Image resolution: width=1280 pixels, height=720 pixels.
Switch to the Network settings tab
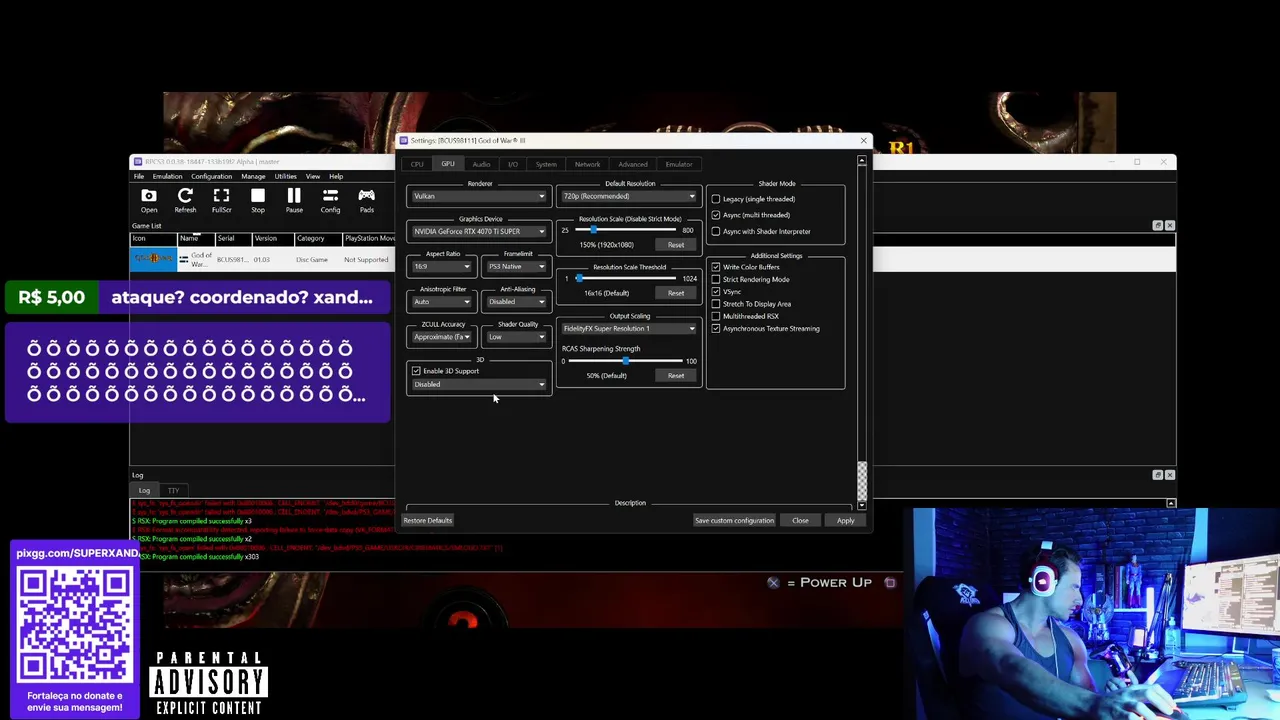(587, 164)
